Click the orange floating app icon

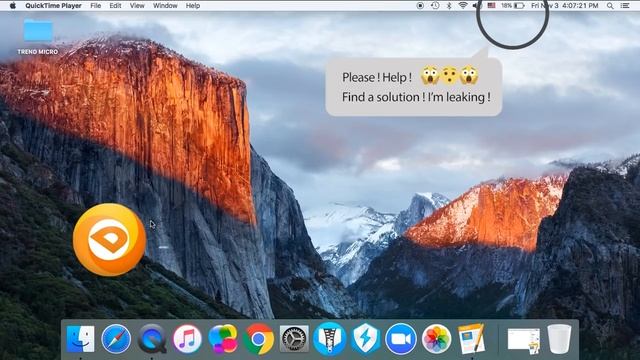[x=109, y=240]
